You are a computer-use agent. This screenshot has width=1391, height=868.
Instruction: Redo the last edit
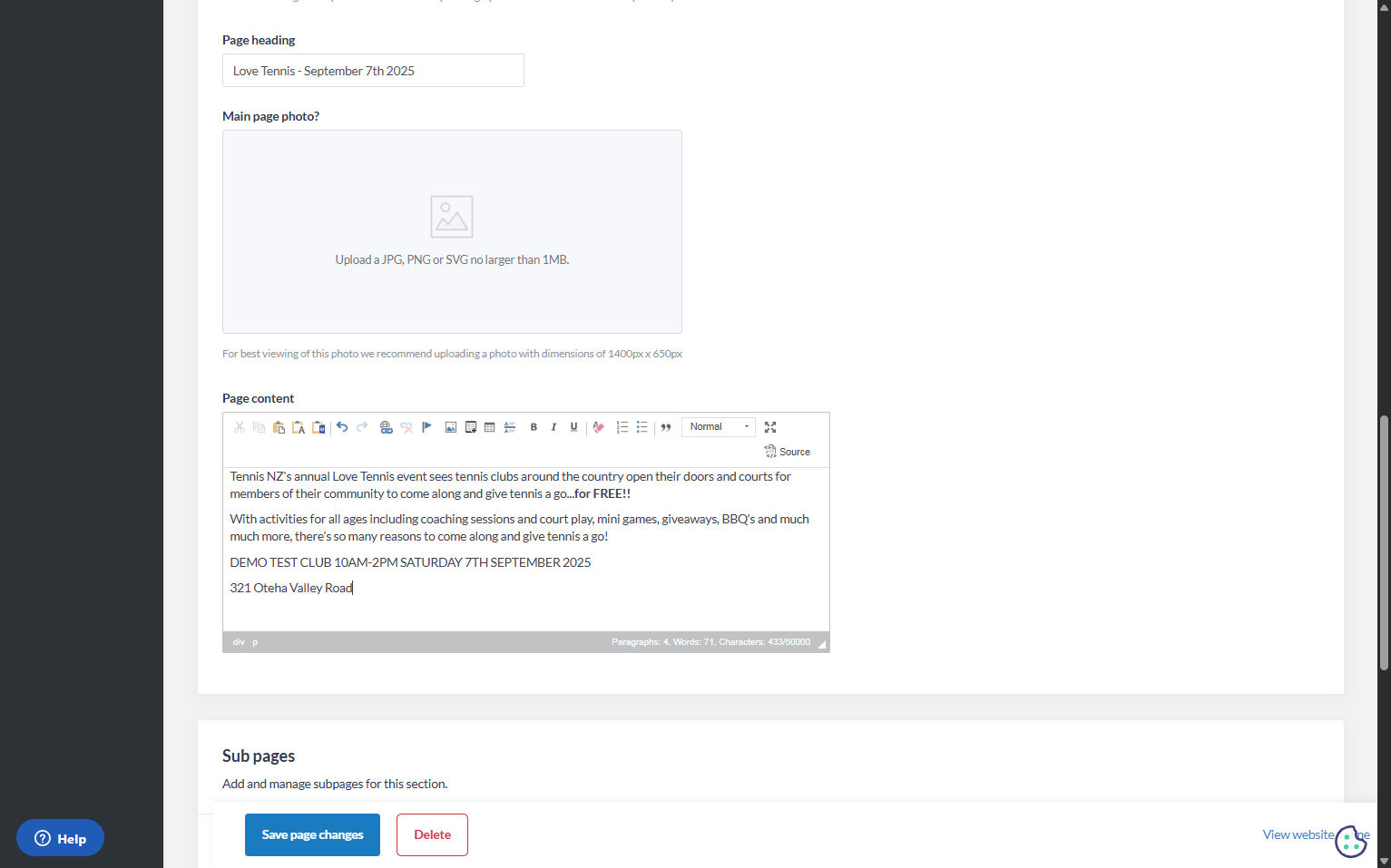point(362,427)
